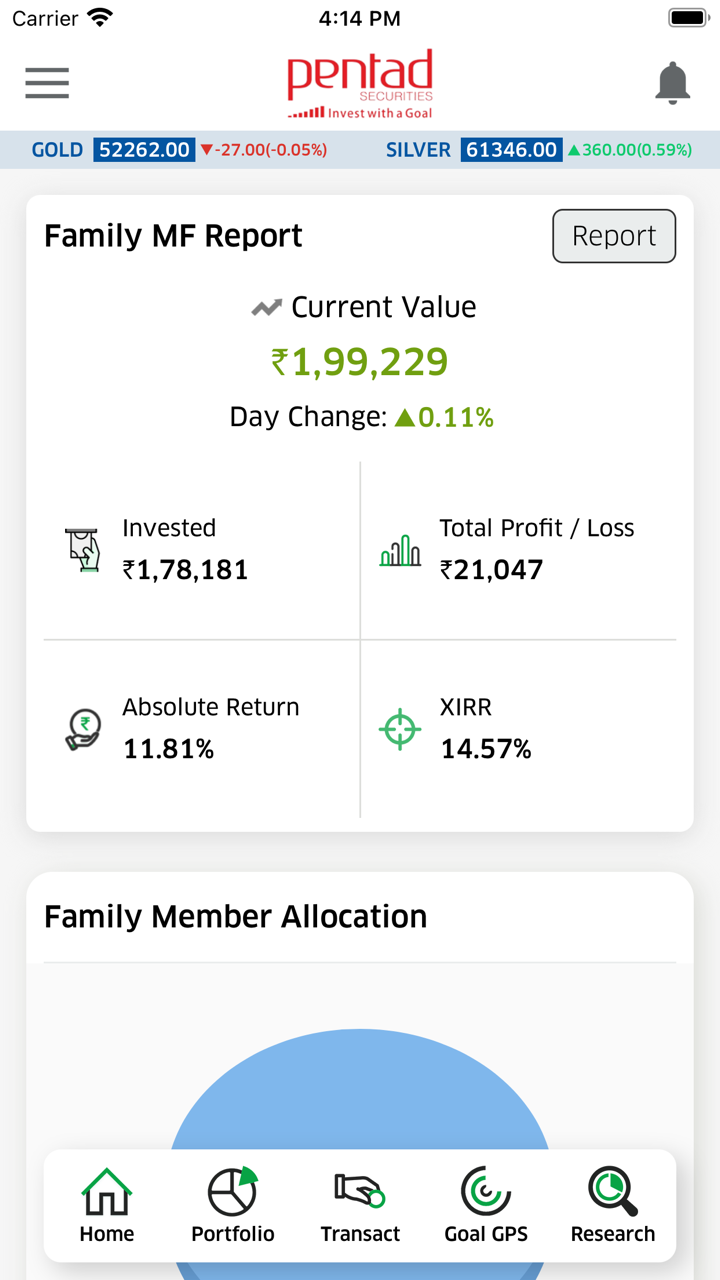Open the Transact tab
This screenshot has width=720, height=1280.
pos(360,1206)
